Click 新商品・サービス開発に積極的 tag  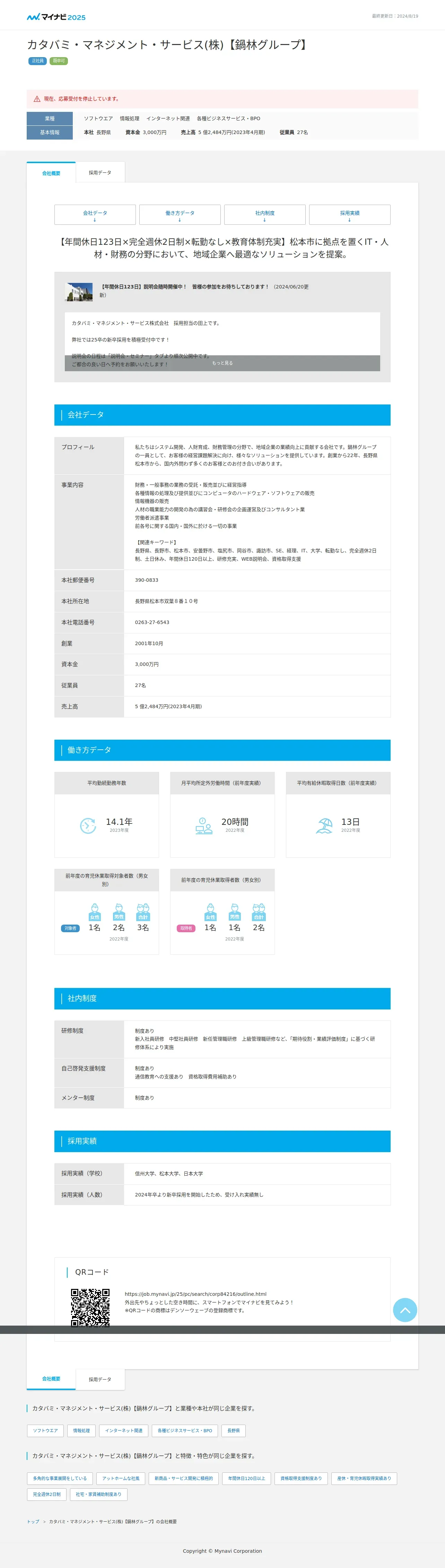[183, 1478]
